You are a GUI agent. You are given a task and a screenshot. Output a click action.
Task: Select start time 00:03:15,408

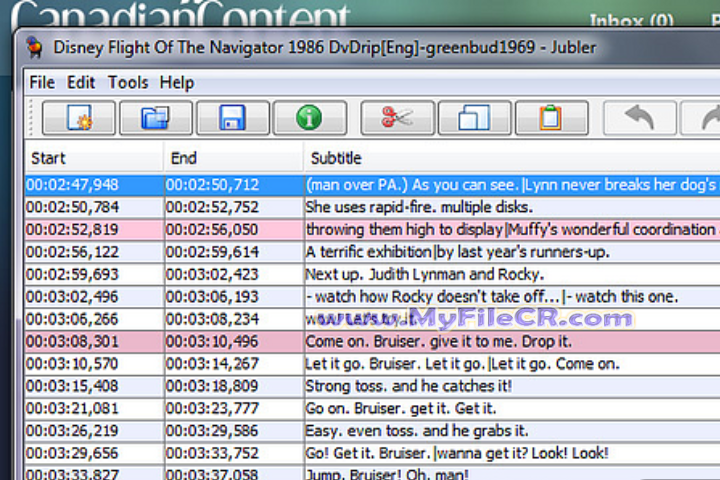coord(72,386)
